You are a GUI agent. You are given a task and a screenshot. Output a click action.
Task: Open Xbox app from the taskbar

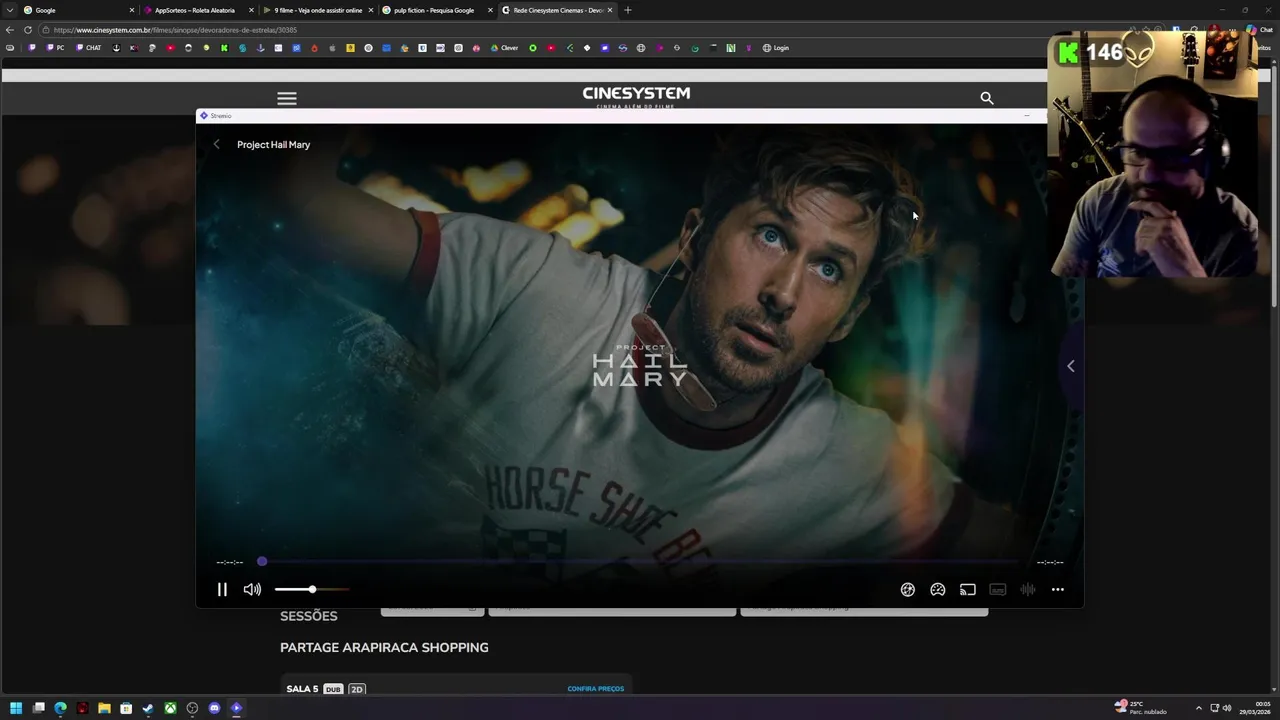170,708
